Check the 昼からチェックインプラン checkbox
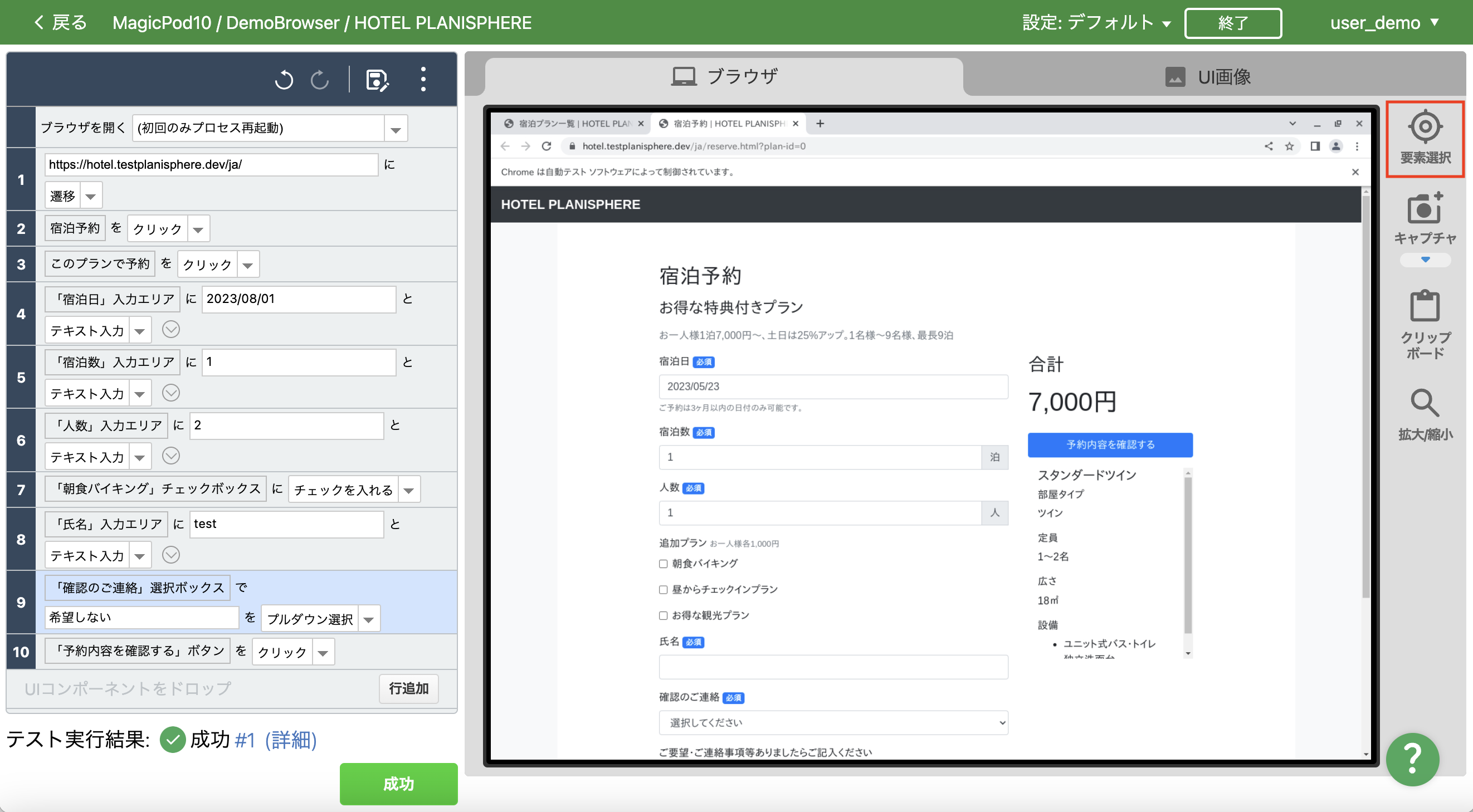The height and width of the screenshot is (812, 1473). pyautogui.click(x=664, y=589)
